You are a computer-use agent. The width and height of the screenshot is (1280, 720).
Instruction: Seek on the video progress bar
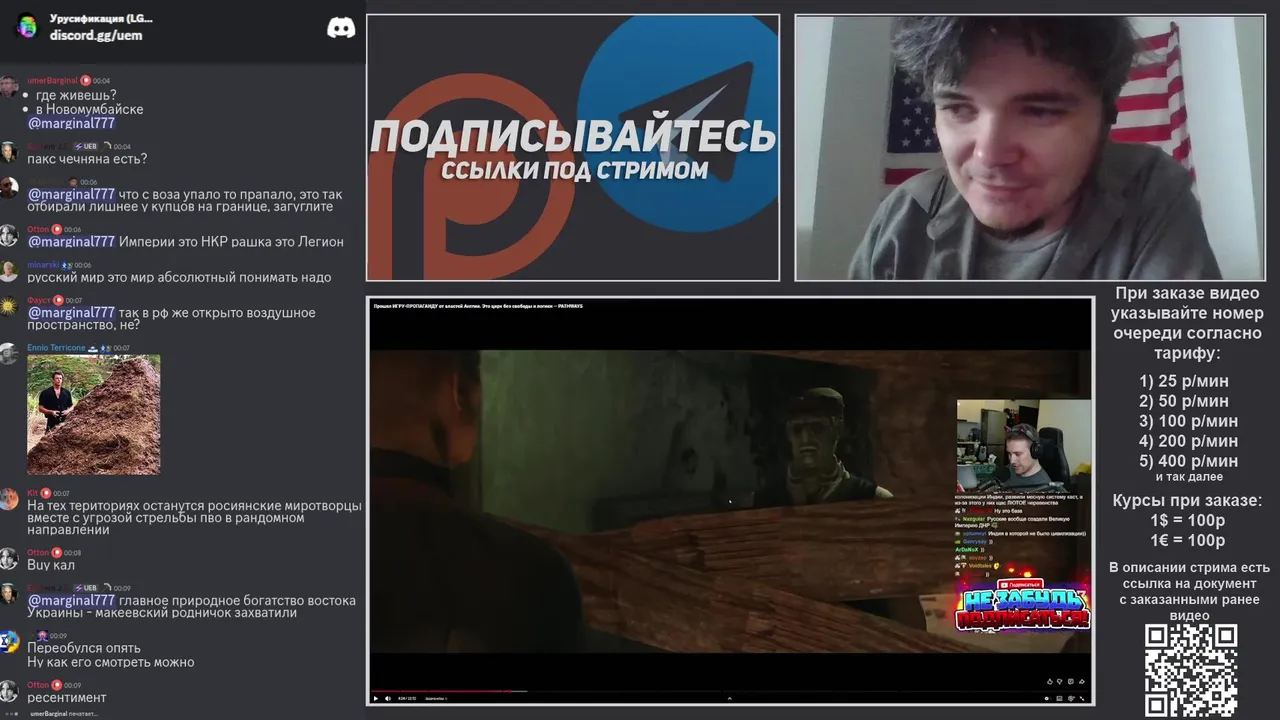[x=730, y=691]
